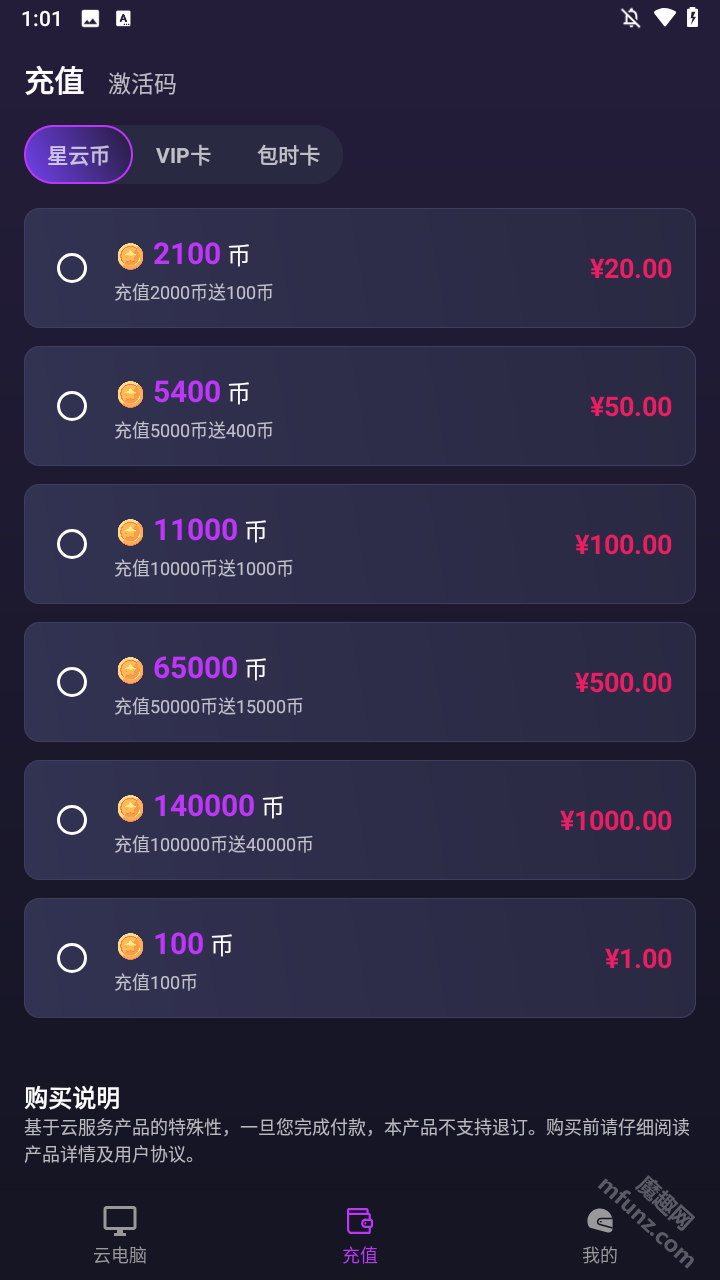Switch to the VIP卡 tab
The height and width of the screenshot is (1280, 720).
click(183, 155)
